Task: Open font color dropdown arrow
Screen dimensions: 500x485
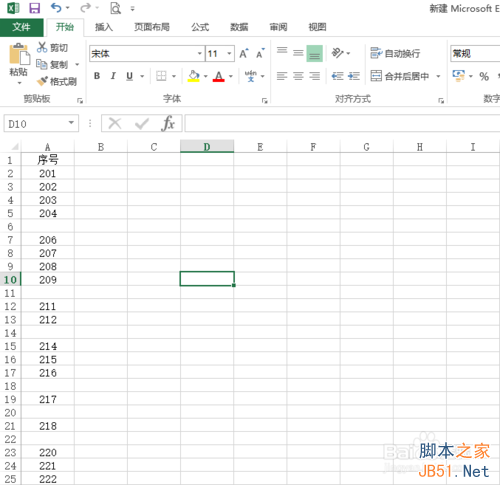Action: [x=231, y=76]
